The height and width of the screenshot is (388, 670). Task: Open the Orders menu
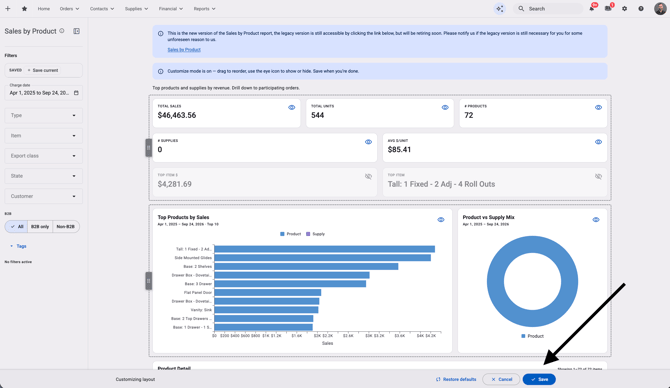pyautogui.click(x=69, y=9)
